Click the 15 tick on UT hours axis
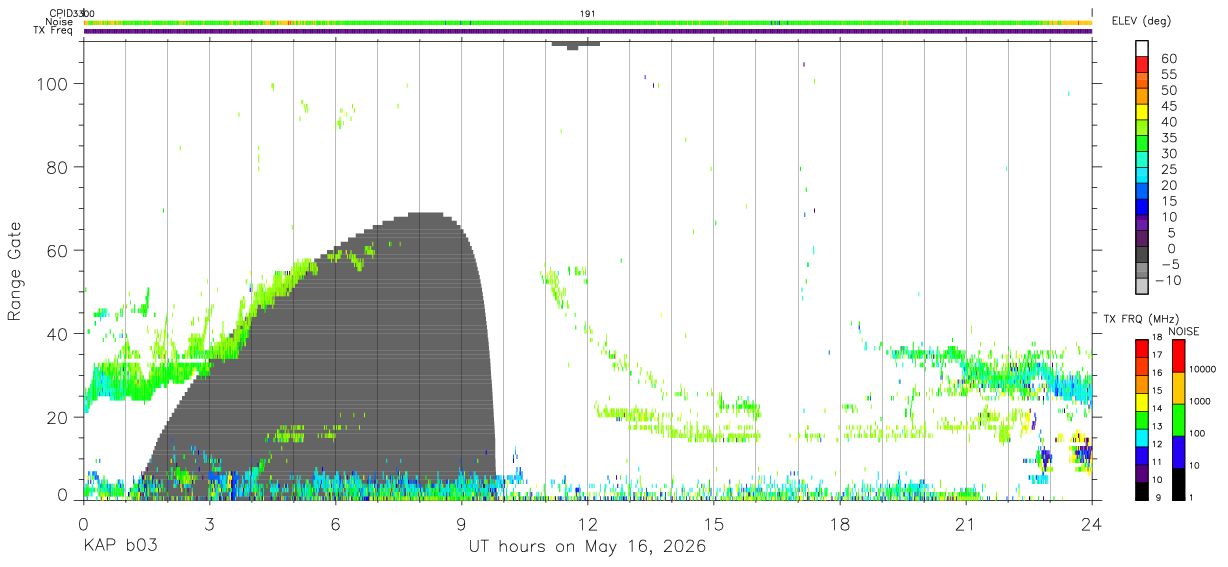Image resolution: width=1228 pixels, height=567 pixels. (x=714, y=524)
